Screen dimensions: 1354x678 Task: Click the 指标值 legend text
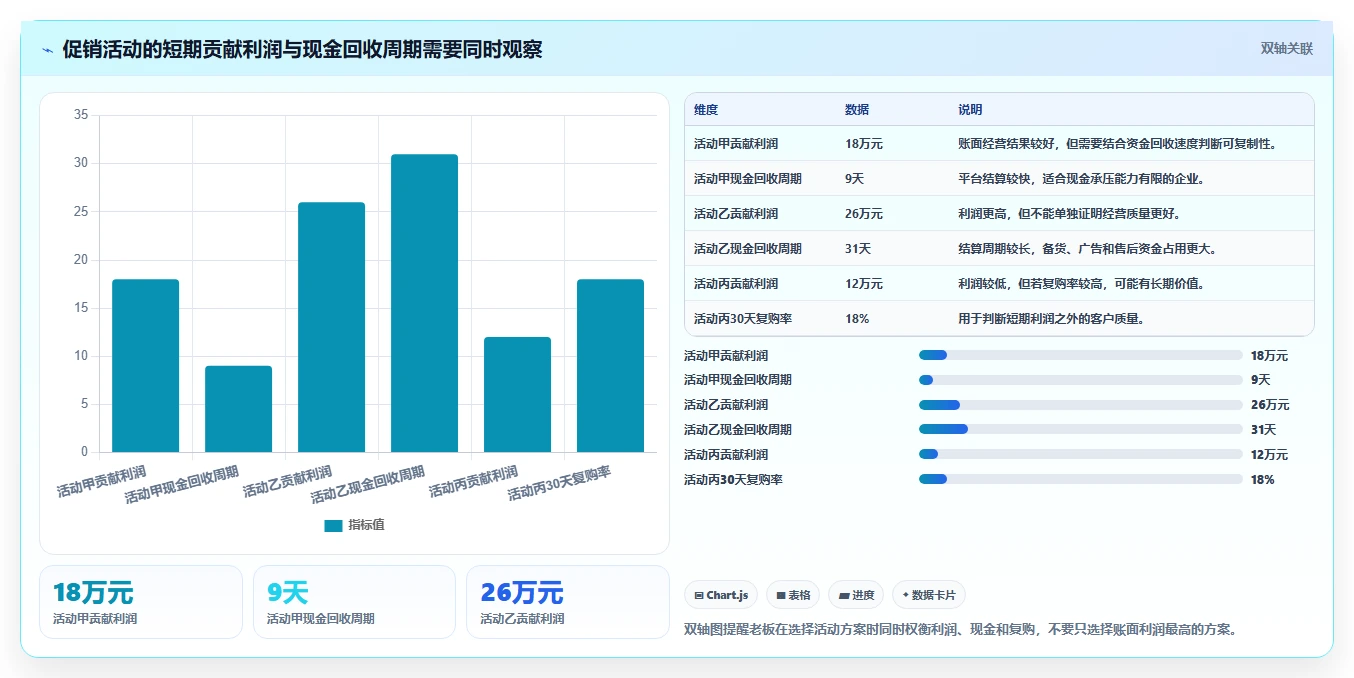point(366,525)
